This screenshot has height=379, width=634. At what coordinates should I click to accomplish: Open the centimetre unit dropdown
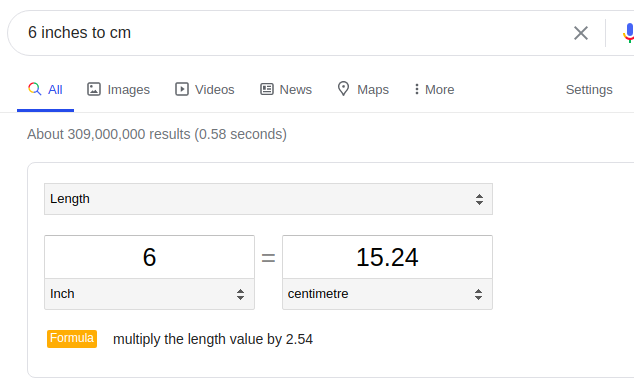387,294
